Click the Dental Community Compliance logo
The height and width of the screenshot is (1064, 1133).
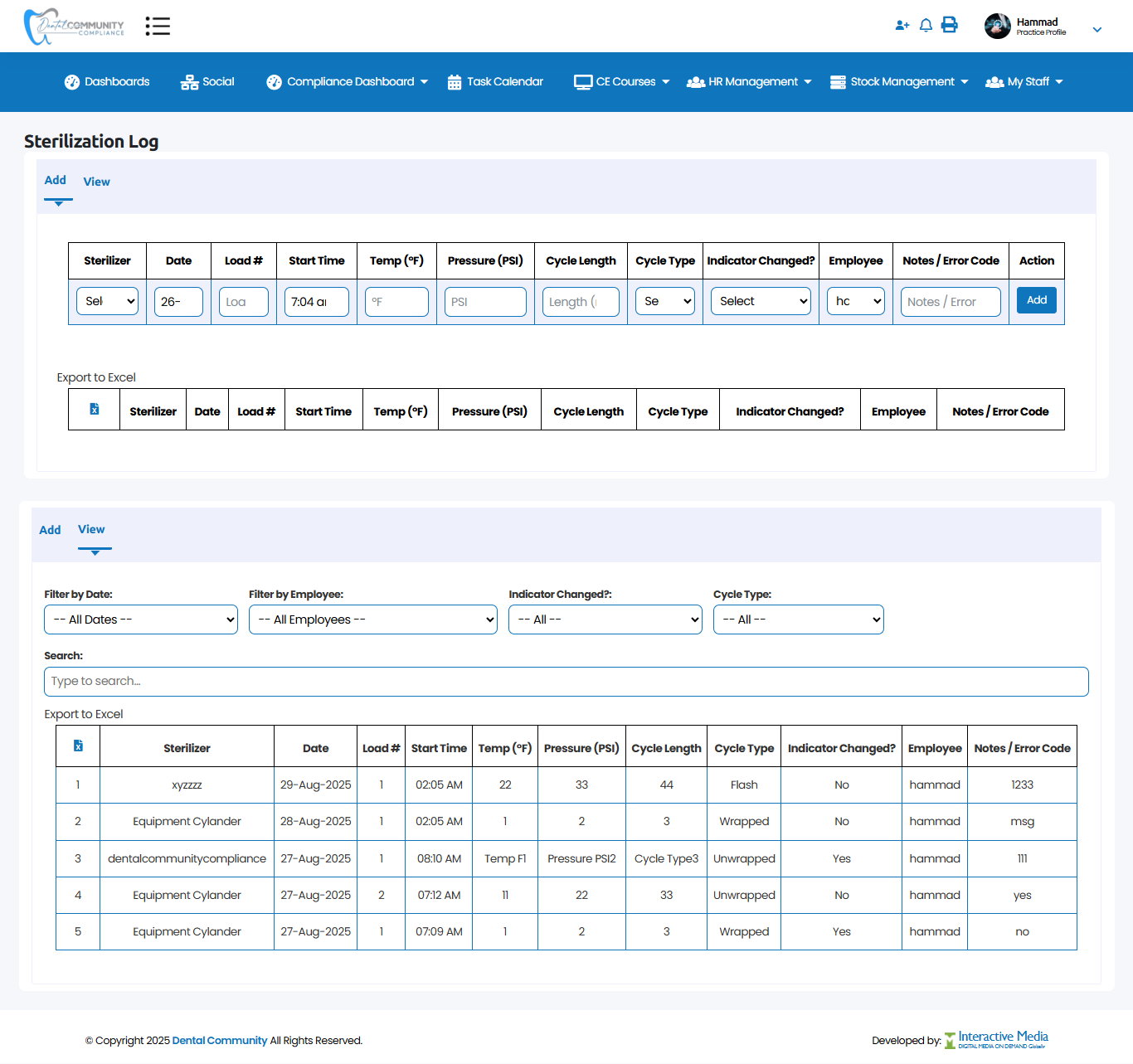75,27
